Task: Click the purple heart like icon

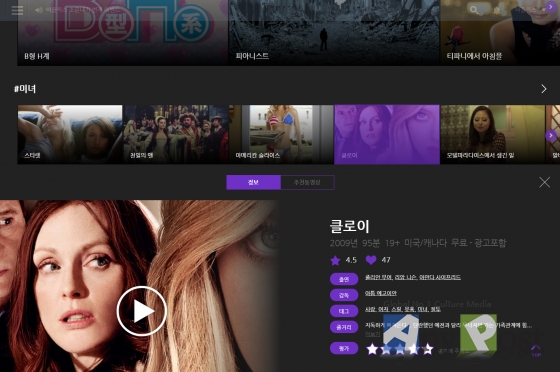Action: point(371,260)
